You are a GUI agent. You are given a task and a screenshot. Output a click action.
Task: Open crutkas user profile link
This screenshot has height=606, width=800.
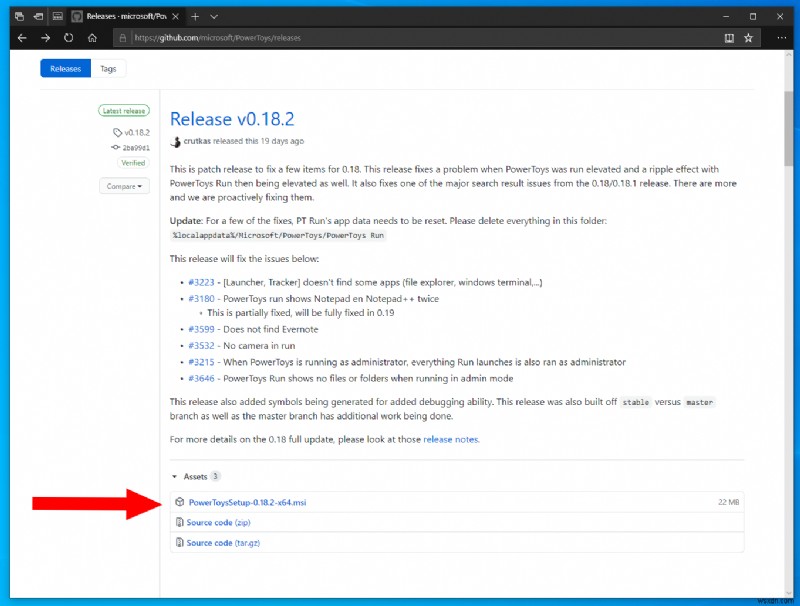tap(197, 141)
